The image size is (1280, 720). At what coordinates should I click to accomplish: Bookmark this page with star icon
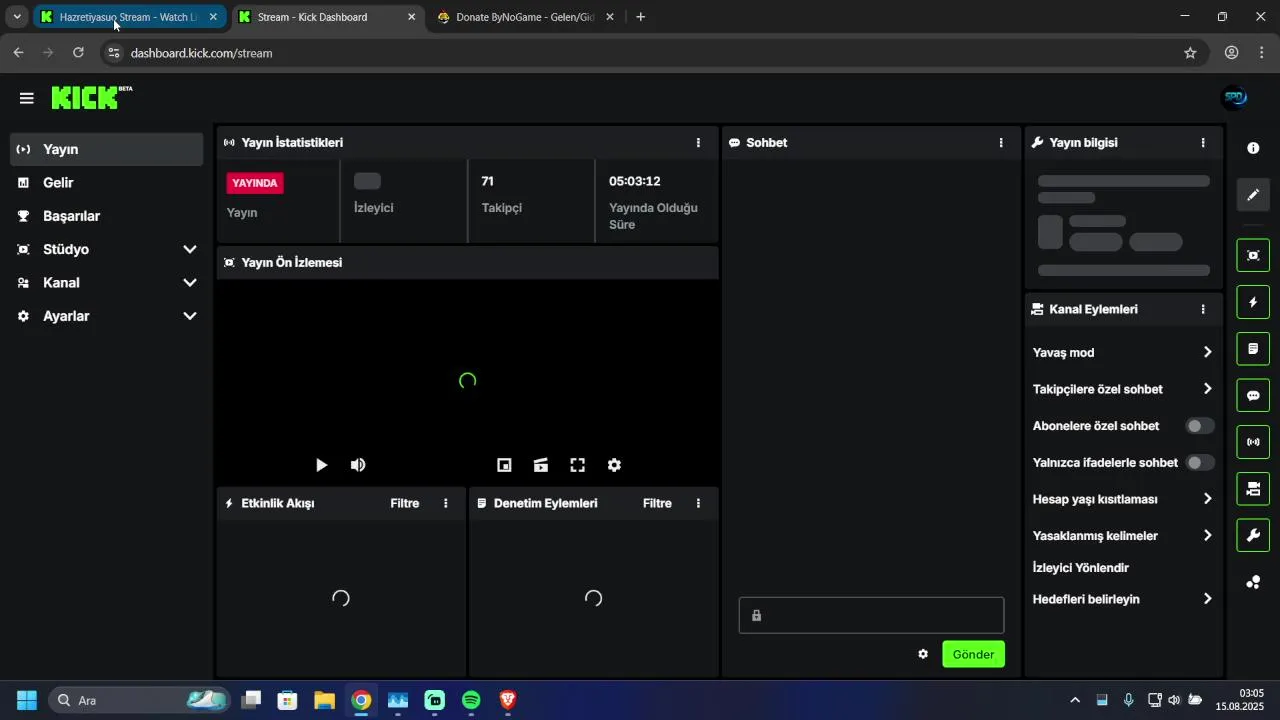tap(1190, 53)
